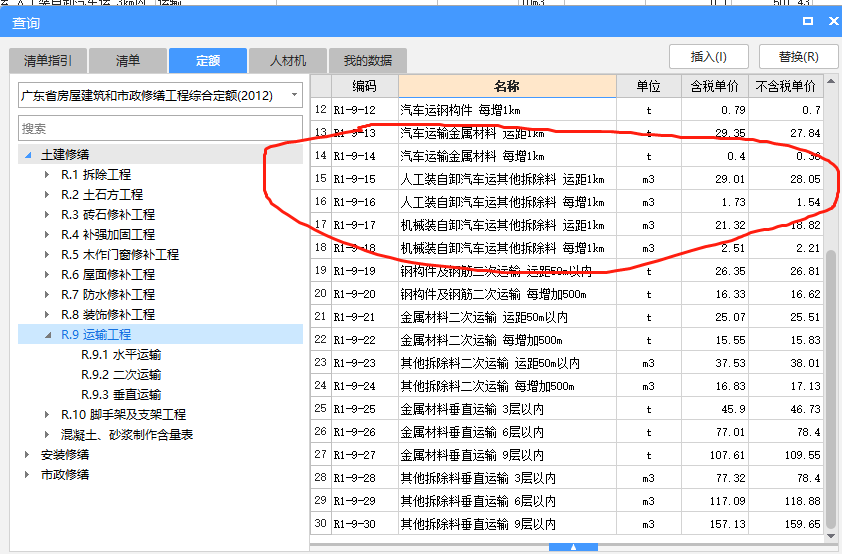Viewport: 842px width, 554px height.
Task: Select R.9.3 垂直运输 in the tree
Action: [x=121, y=395]
